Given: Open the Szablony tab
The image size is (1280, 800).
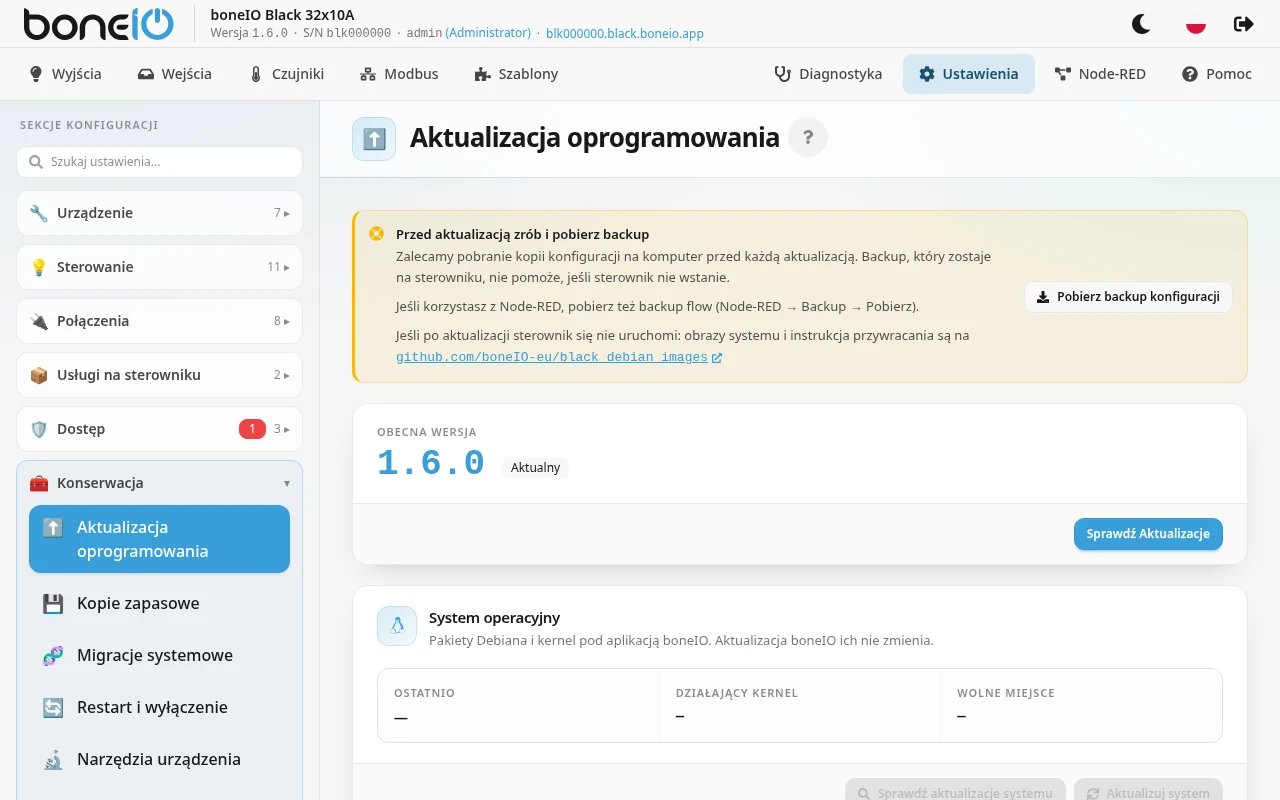Looking at the screenshot, I should (x=516, y=74).
